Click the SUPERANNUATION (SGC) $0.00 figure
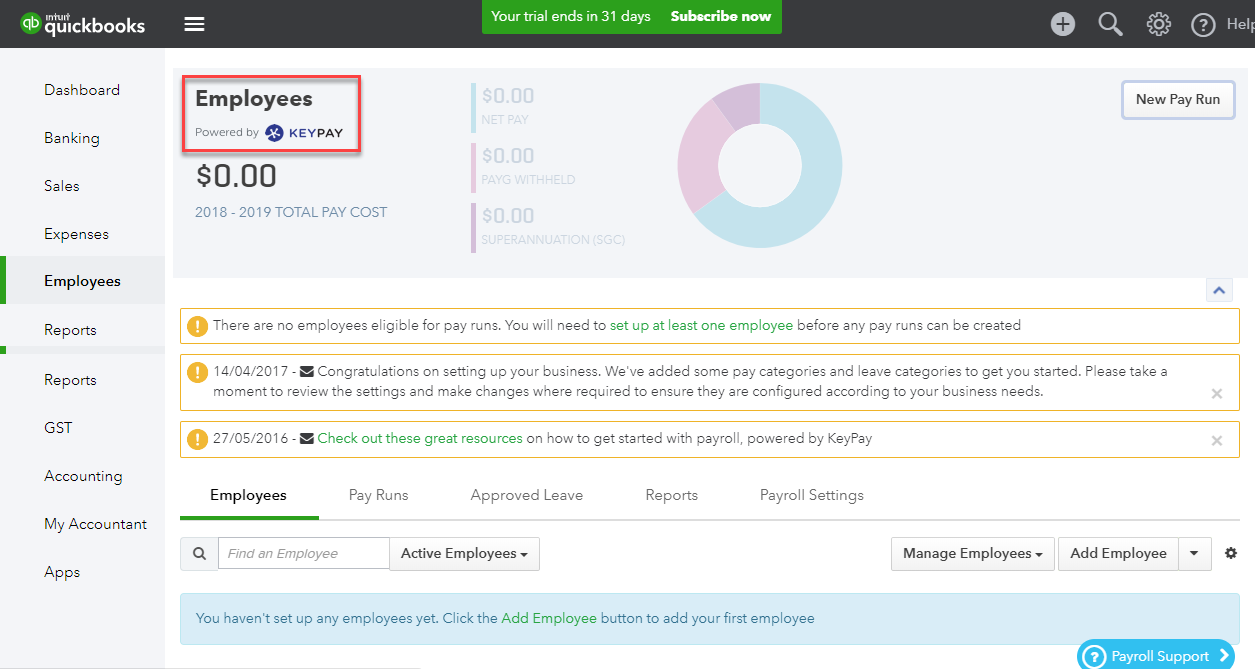This screenshot has height=669, width=1255. point(508,216)
